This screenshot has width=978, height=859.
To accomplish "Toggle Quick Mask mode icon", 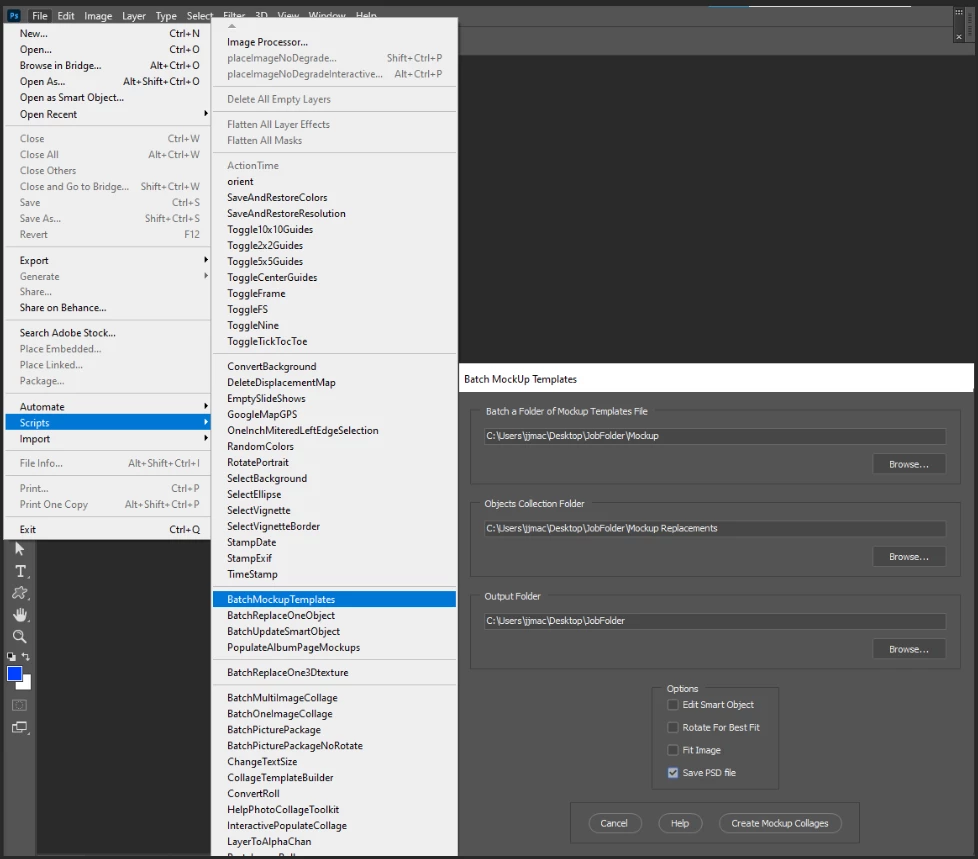I will pos(19,706).
